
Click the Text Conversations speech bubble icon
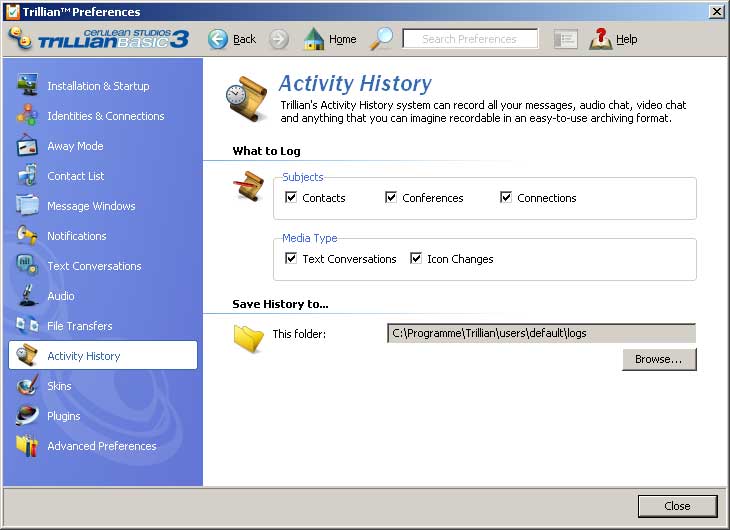coord(27,265)
